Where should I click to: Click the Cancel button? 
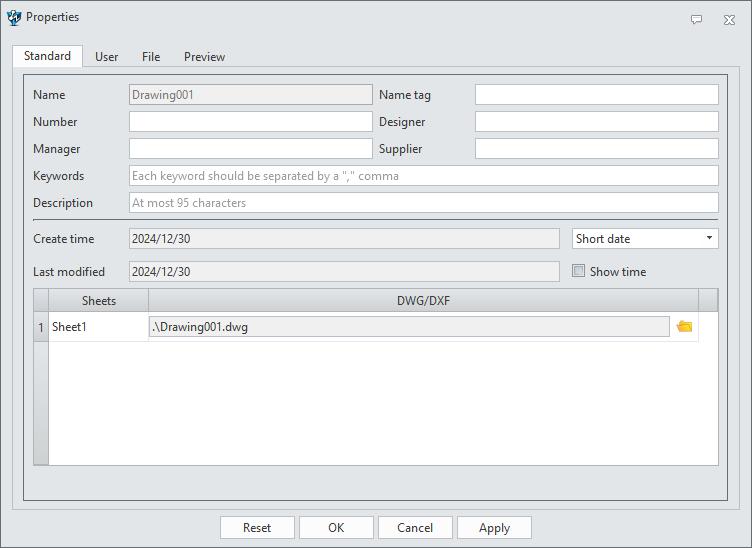pyautogui.click(x=415, y=528)
